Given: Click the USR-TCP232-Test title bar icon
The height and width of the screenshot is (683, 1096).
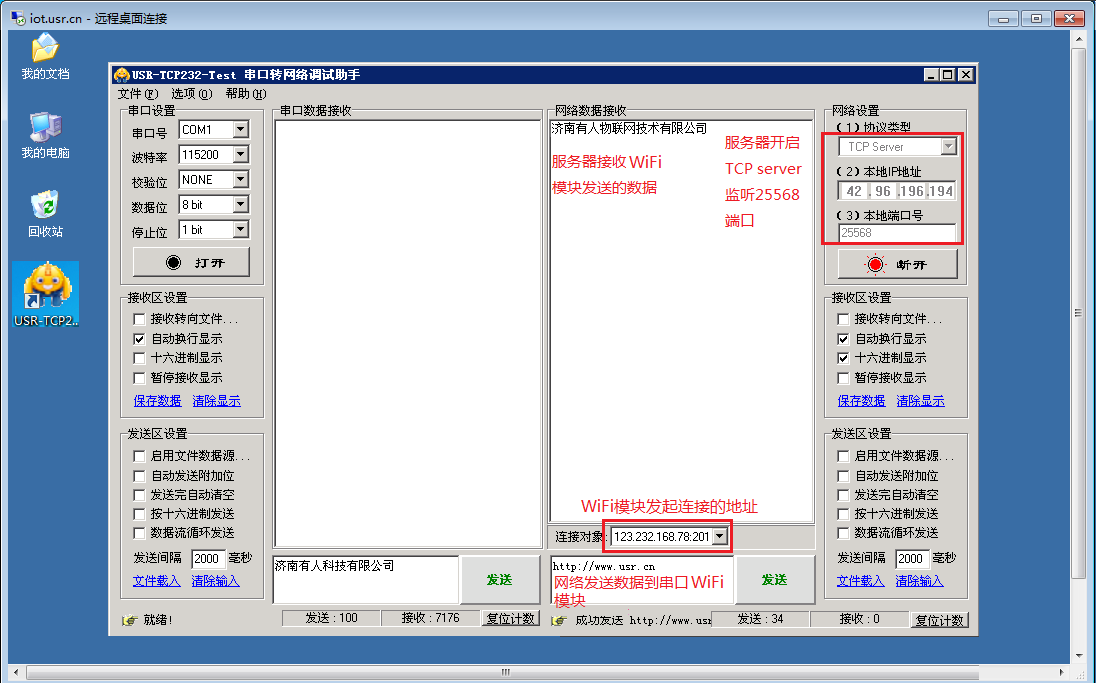Looking at the screenshot, I should click(120, 74).
